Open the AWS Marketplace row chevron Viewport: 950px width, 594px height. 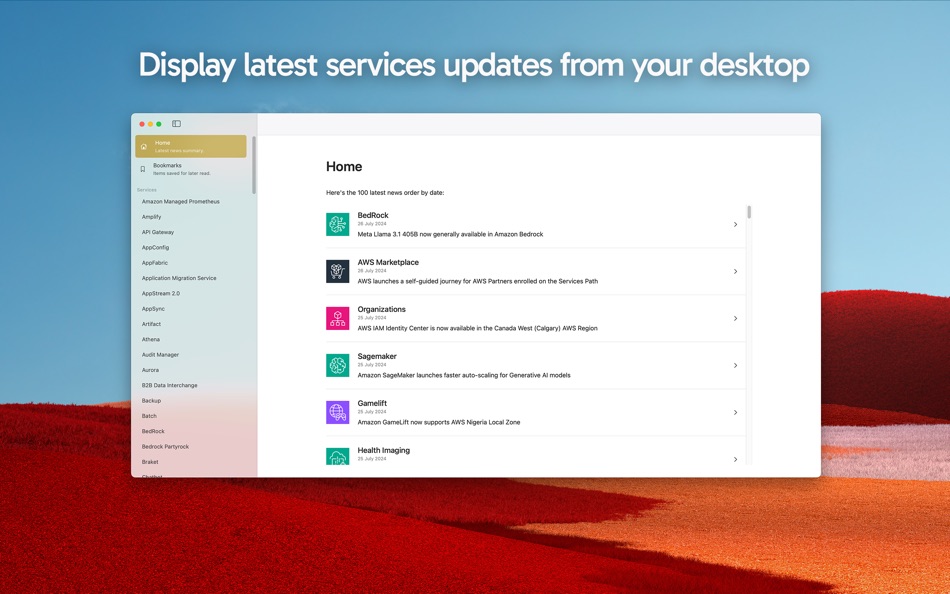736,272
